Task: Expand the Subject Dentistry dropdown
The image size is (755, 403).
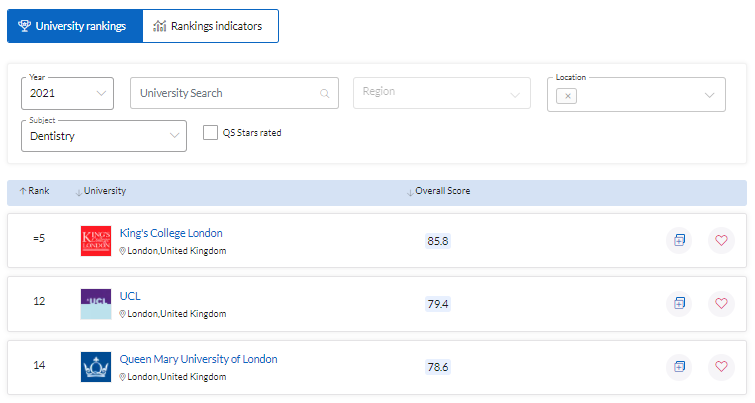Action: tap(103, 136)
